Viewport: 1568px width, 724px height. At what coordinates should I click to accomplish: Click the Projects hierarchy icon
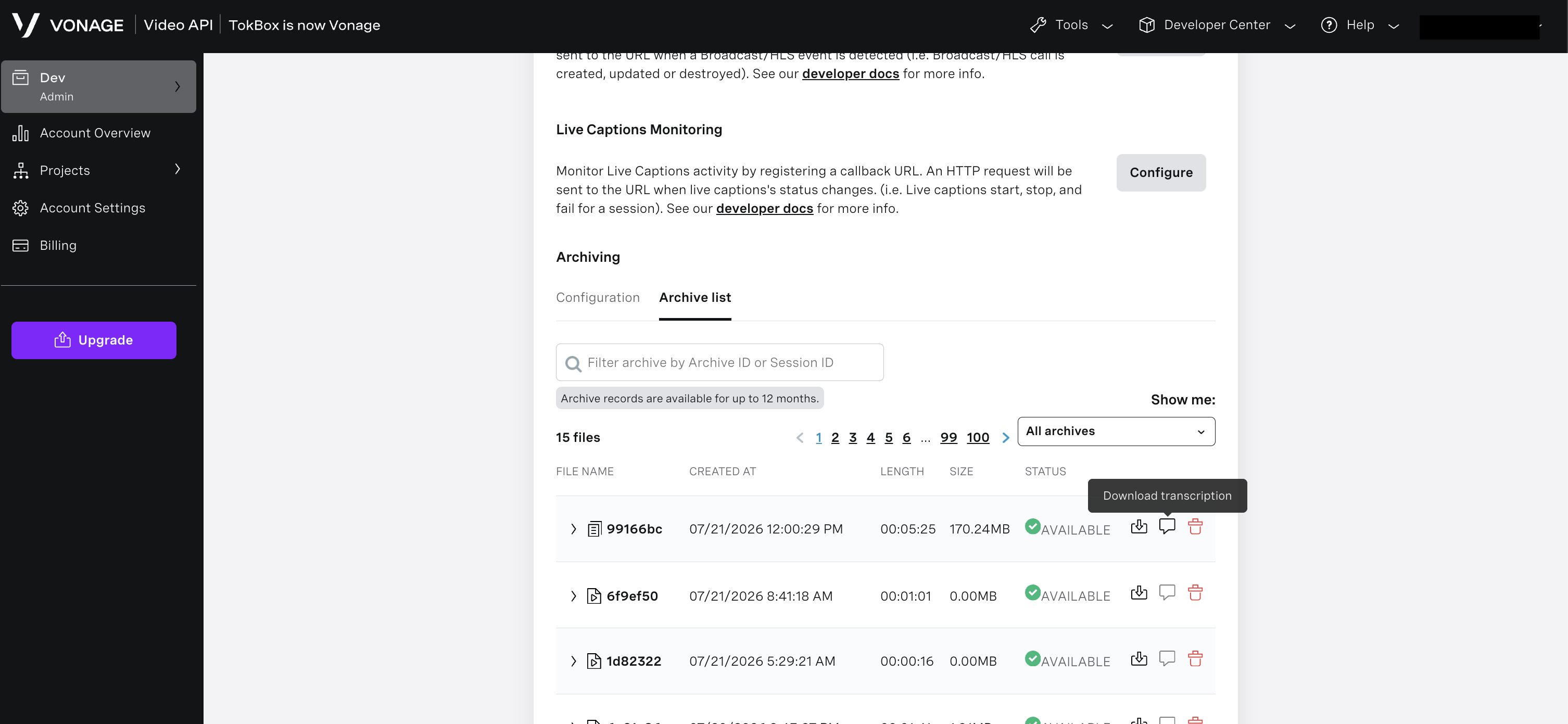click(x=21, y=170)
